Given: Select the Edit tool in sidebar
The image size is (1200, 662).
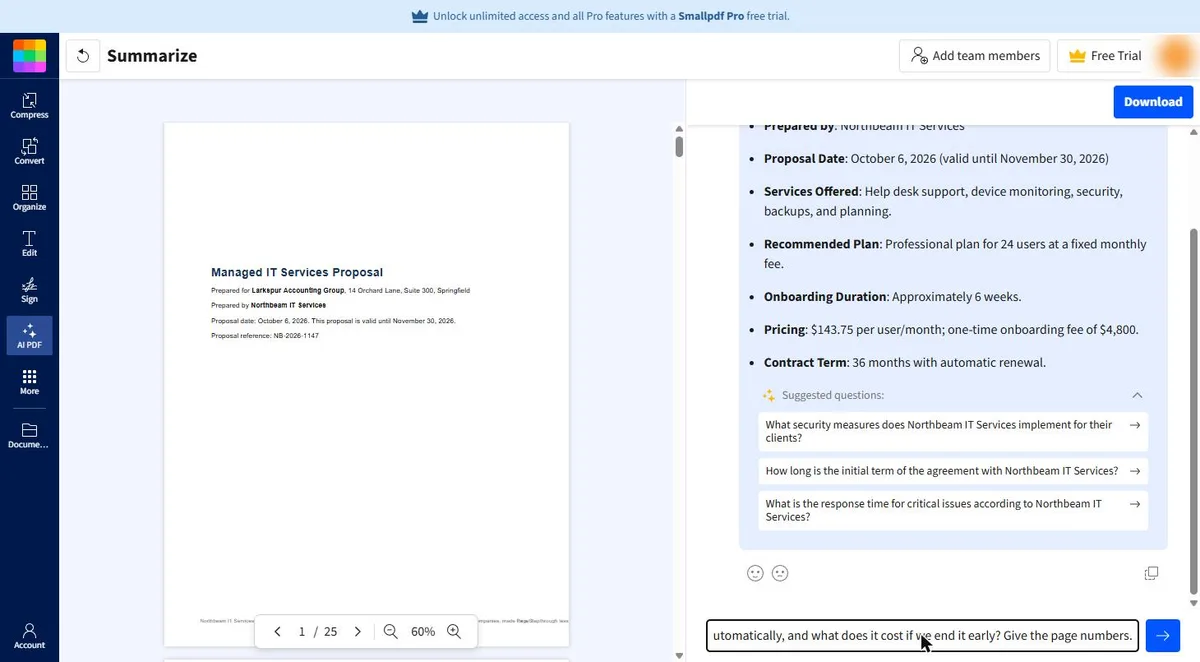Looking at the screenshot, I should [x=29, y=243].
